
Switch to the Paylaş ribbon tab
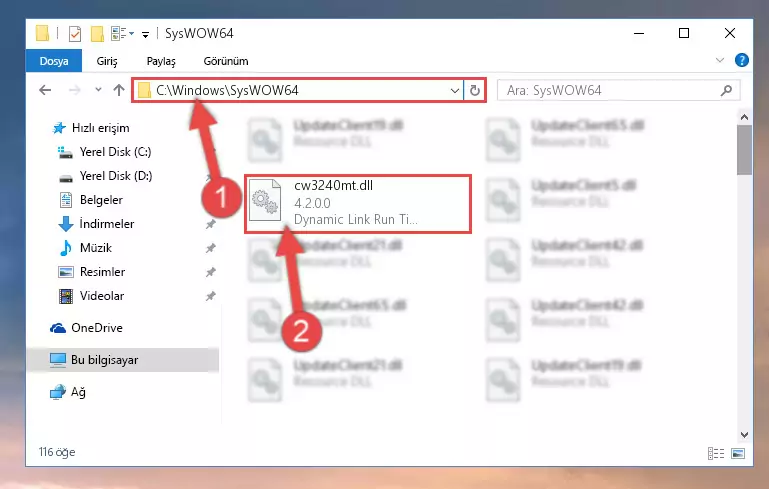[x=161, y=61]
